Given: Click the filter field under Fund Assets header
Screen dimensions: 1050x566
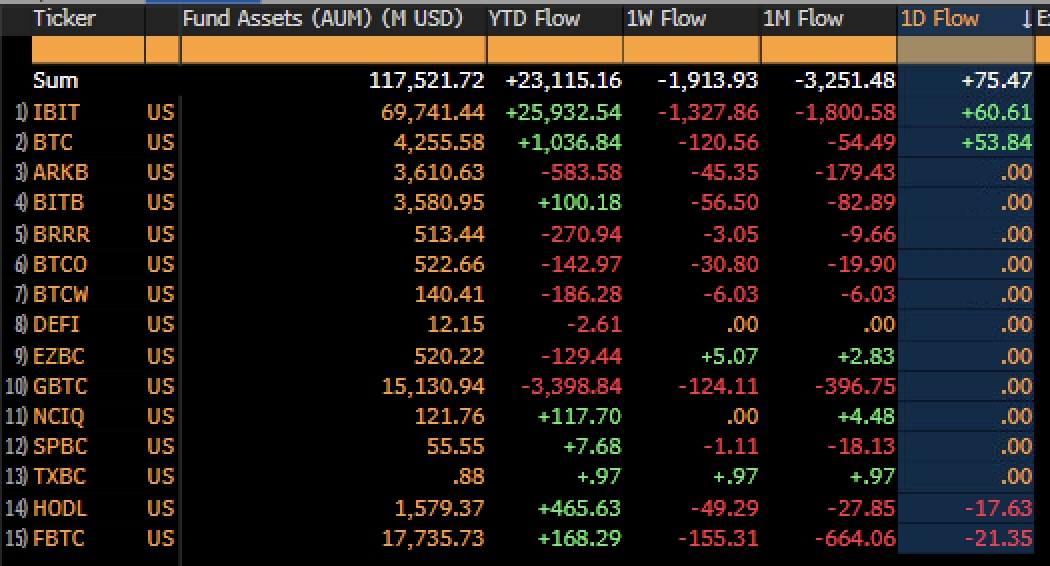Looking at the screenshot, I should [x=332, y=50].
